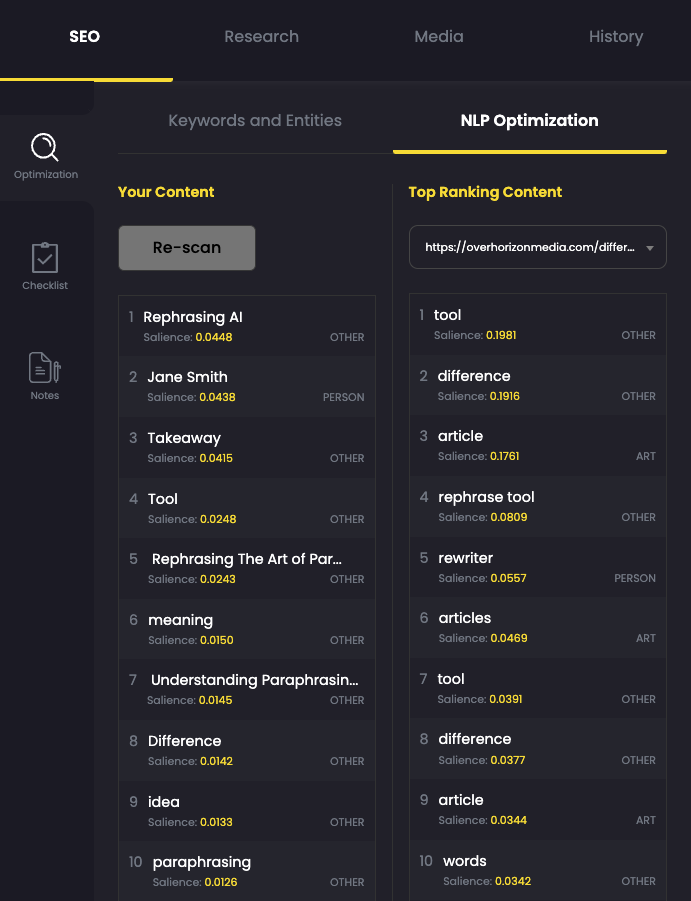This screenshot has width=691, height=901.
Task: Click the Takeaway entity in Your Content
Action: tap(247, 447)
